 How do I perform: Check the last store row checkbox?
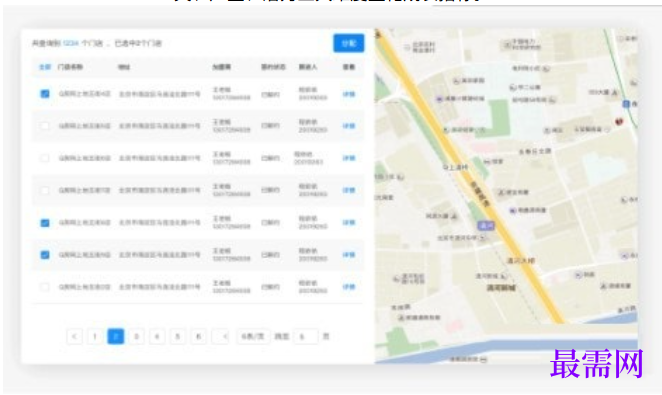point(44,287)
